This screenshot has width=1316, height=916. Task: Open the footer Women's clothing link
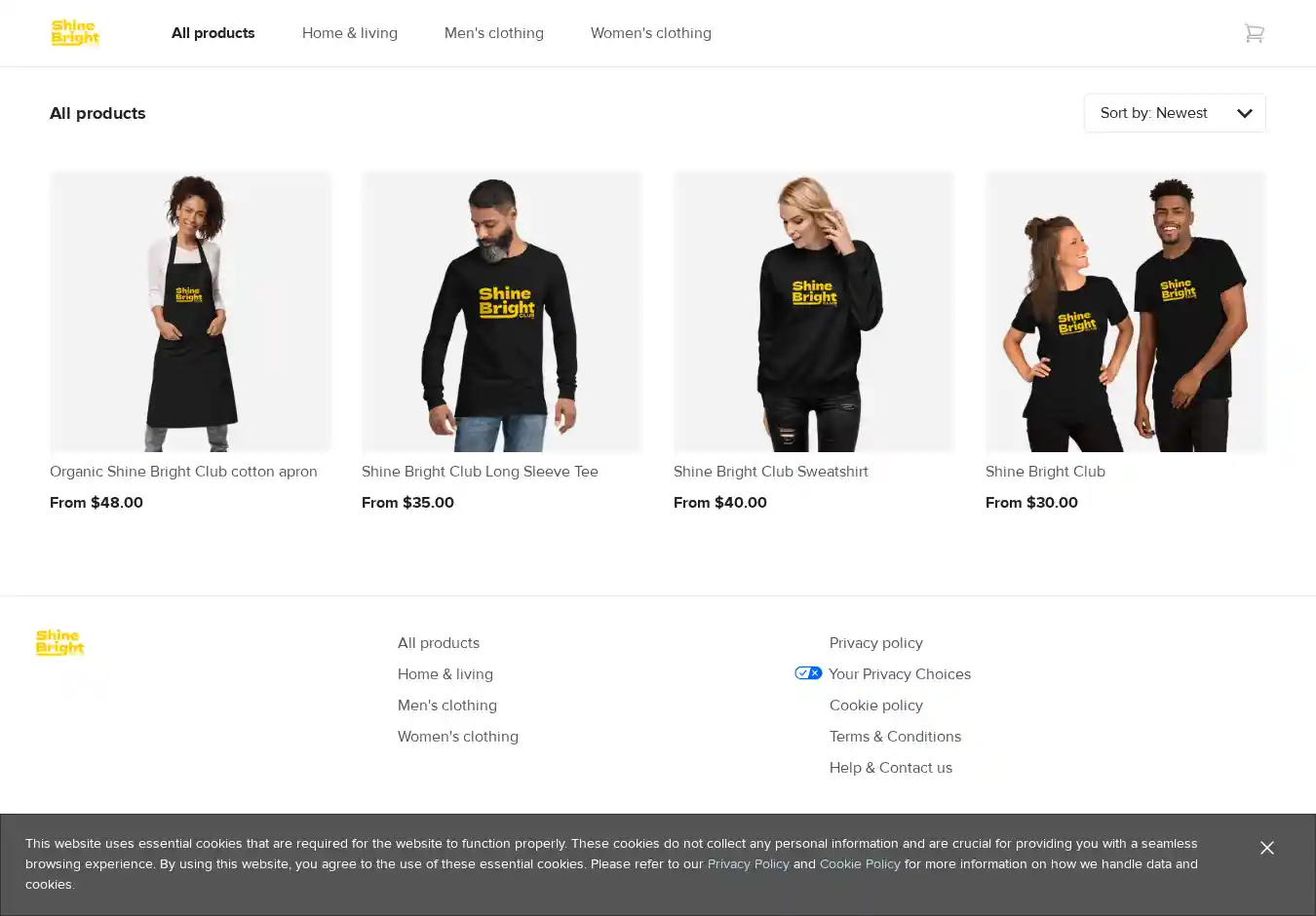pos(457,737)
